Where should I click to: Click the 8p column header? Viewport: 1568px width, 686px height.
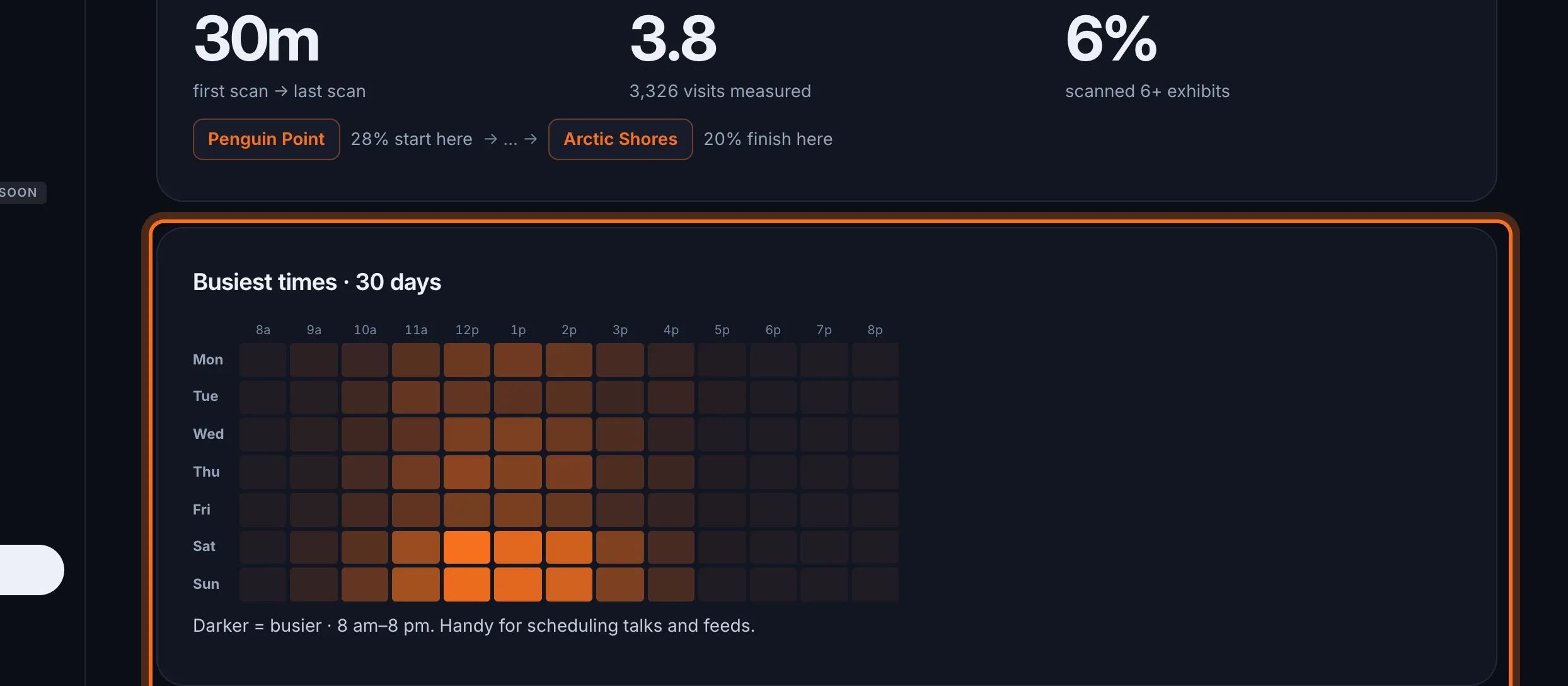875,330
